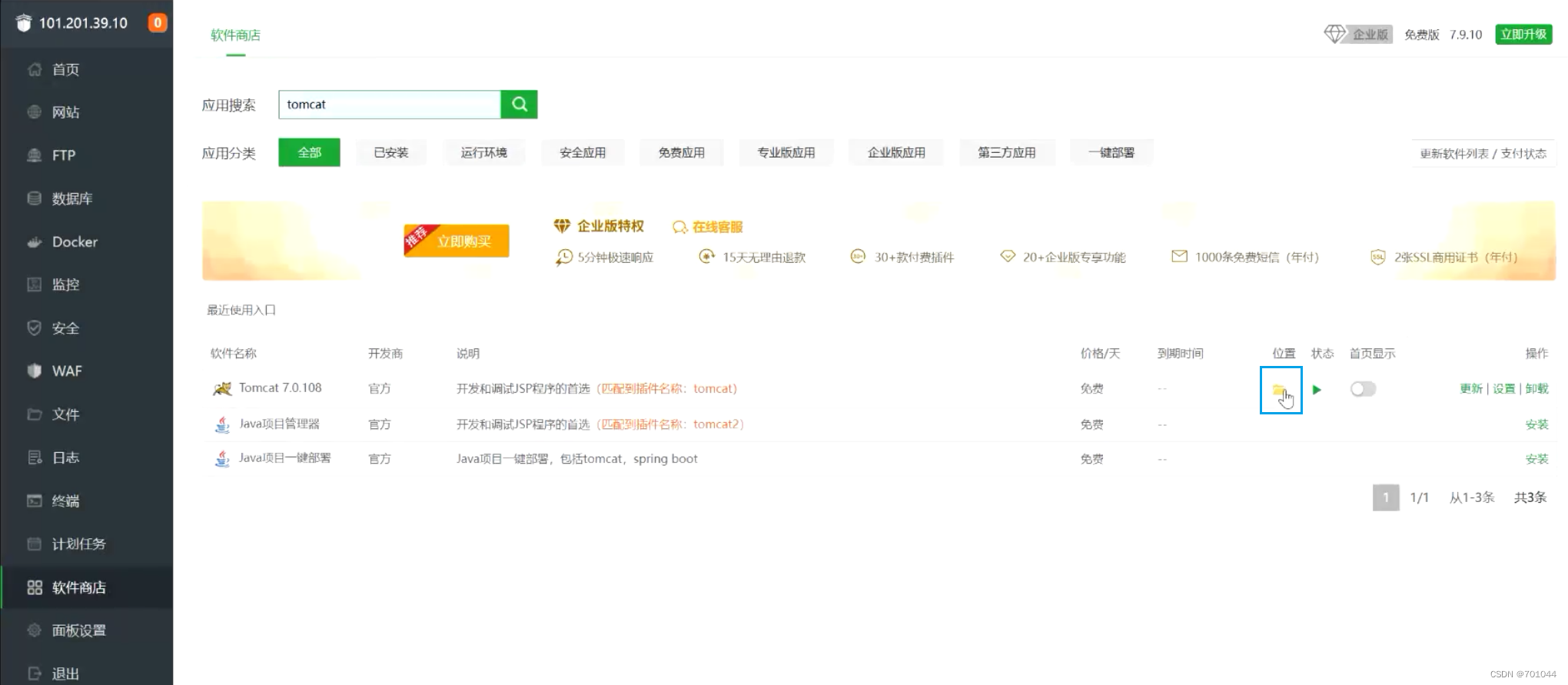Viewport: 1568px width, 685px height.
Task: Click the 20+企业版专享功能 diamond icon
Action: pyautogui.click(x=1008, y=257)
